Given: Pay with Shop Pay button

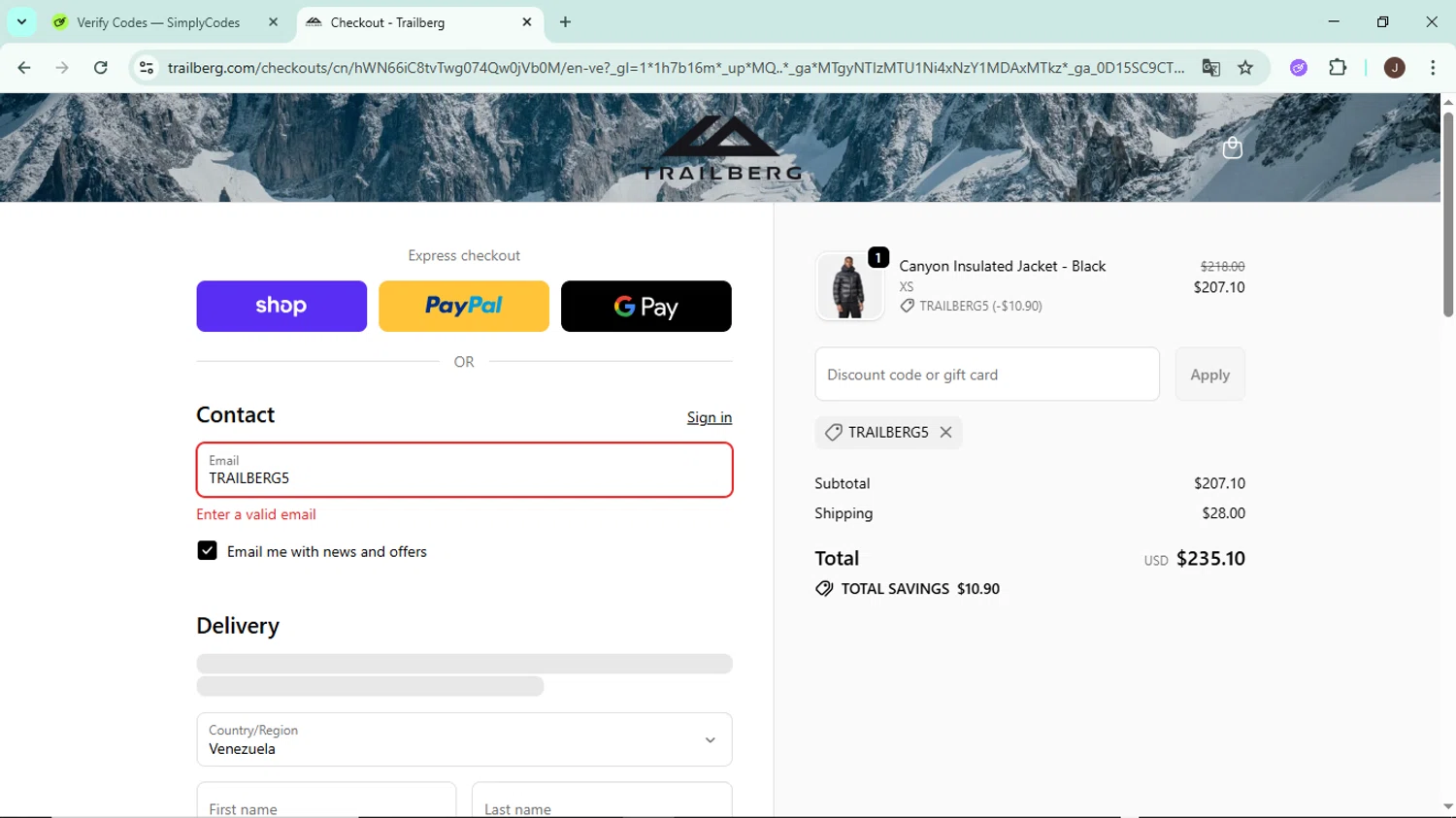Looking at the screenshot, I should [281, 306].
